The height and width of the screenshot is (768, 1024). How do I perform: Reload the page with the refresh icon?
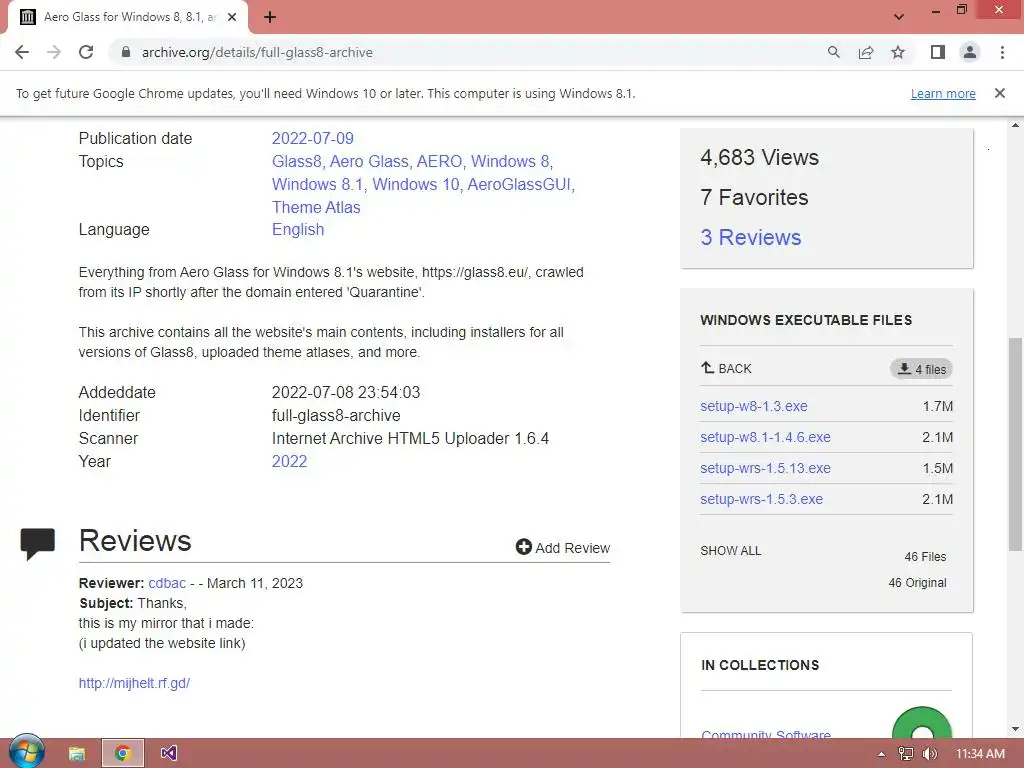coord(86,52)
